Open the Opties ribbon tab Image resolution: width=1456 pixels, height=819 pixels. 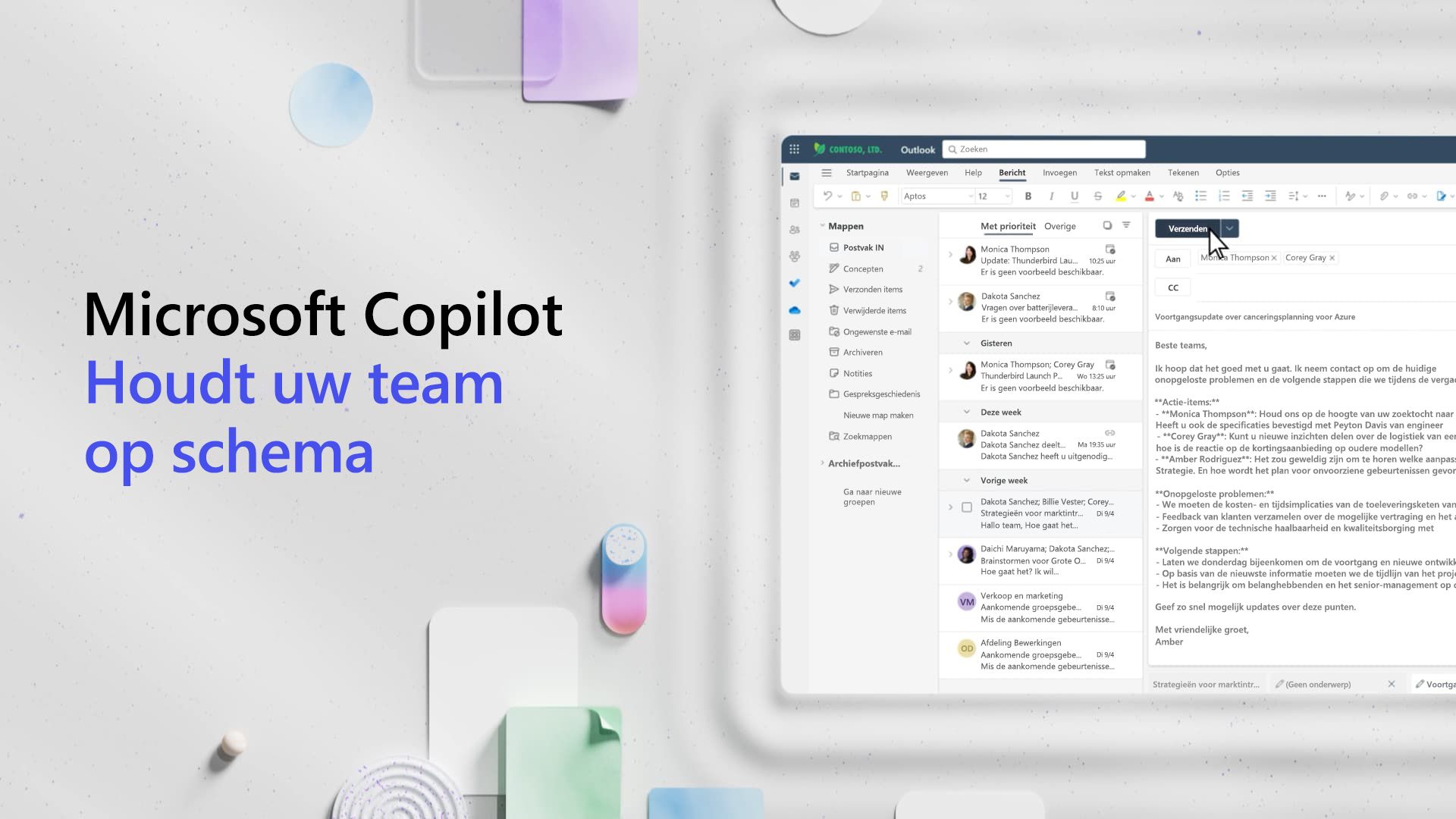tap(1227, 172)
